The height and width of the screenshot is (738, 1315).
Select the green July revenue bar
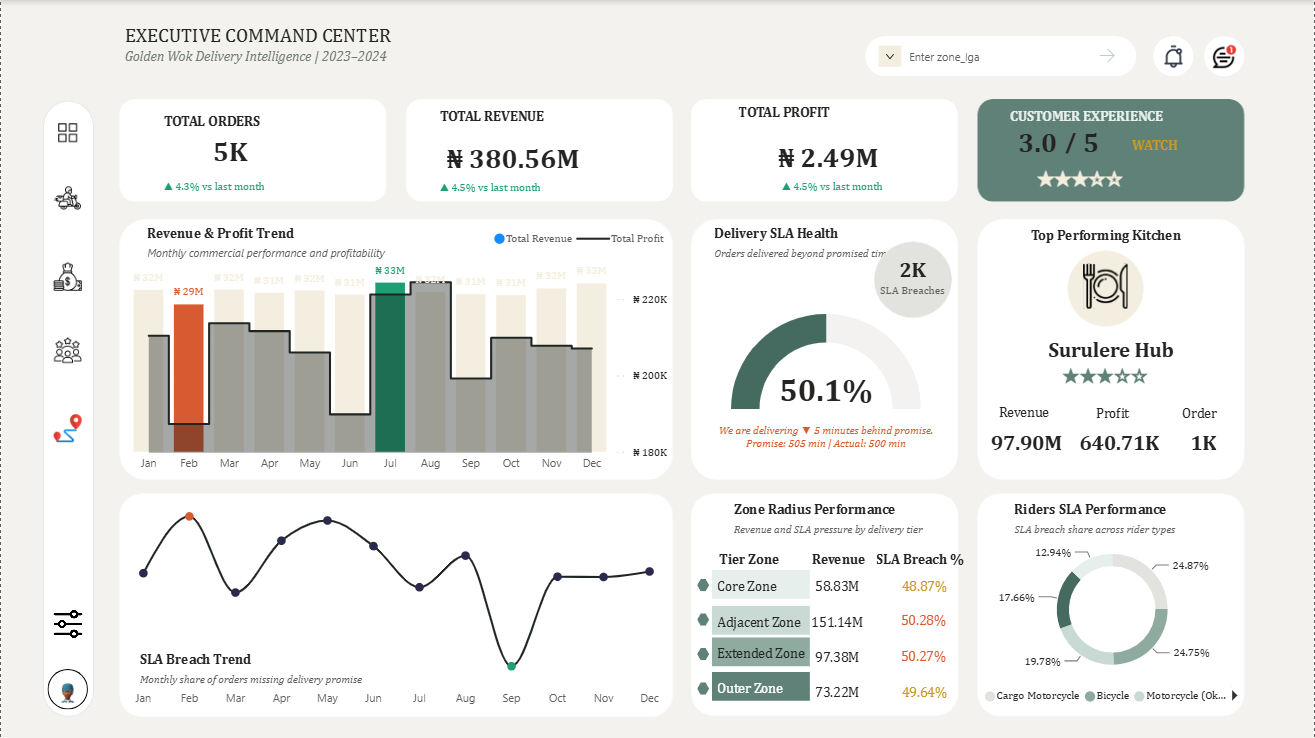click(x=390, y=367)
